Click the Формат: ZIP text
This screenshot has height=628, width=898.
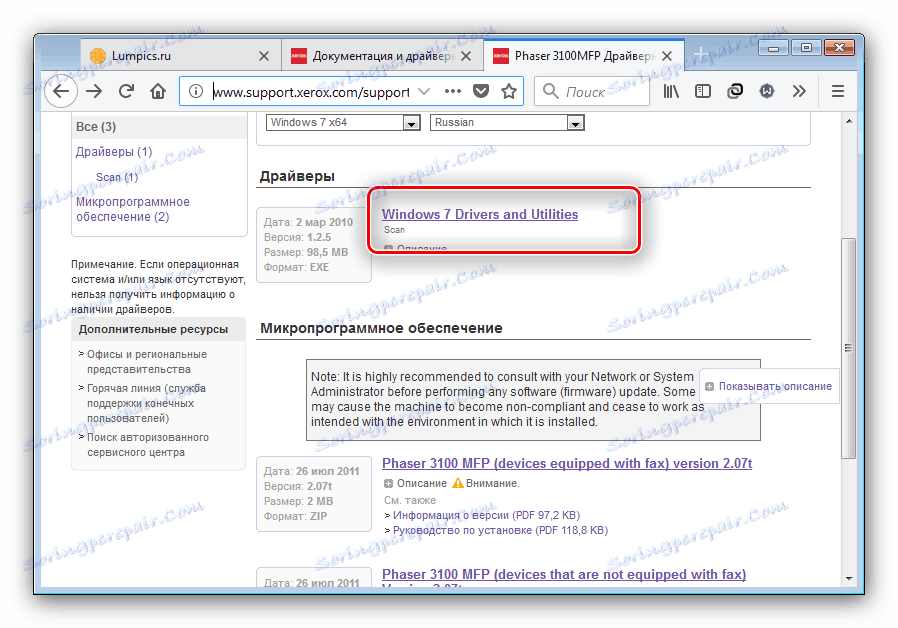pos(295,516)
